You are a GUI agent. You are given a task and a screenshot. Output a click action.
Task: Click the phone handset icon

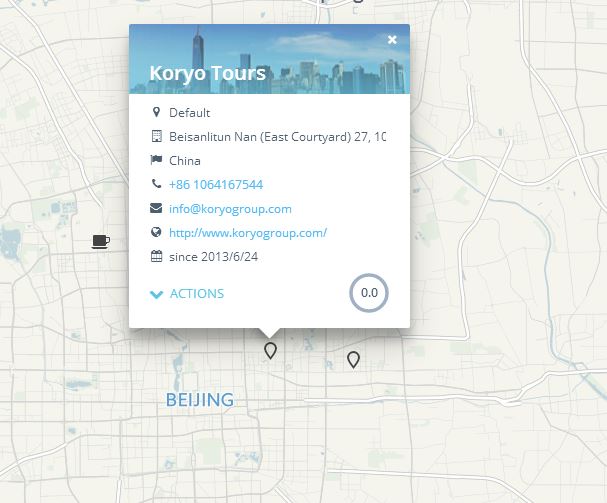[156, 184]
